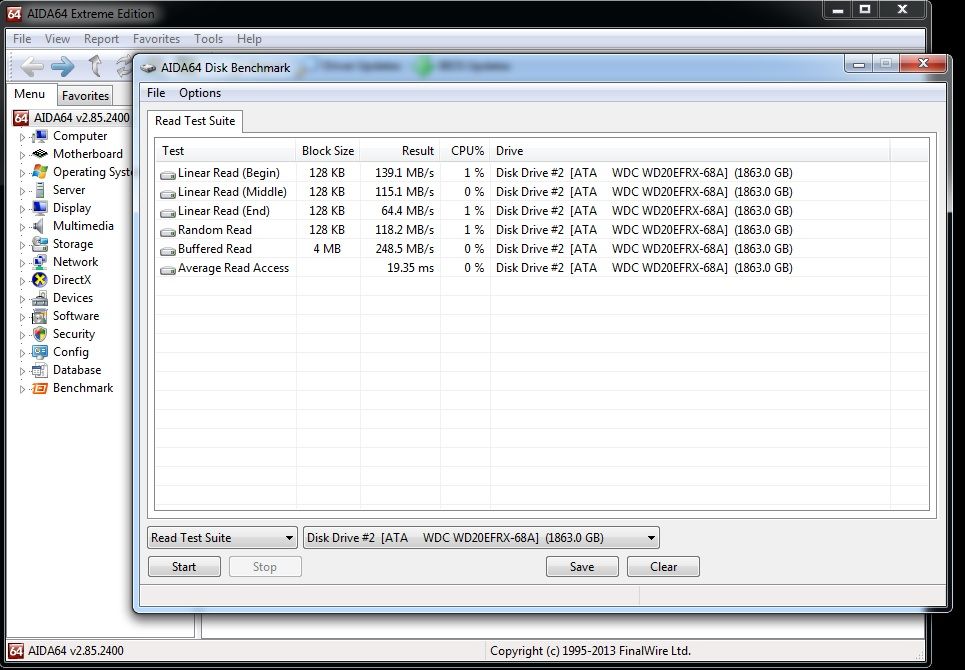Open the Report menu in main window
Image resolution: width=965 pixels, height=670 pixels.
pyautogui.click(x=102, y=39)
